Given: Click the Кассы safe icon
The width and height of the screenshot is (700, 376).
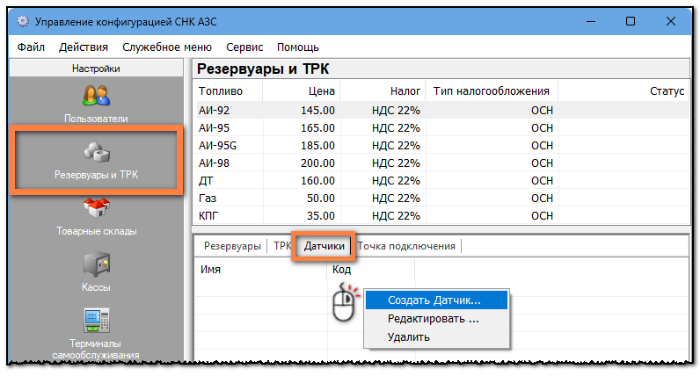Looking at the screenshot, I should pyautogui.click(x=96, y=264).
